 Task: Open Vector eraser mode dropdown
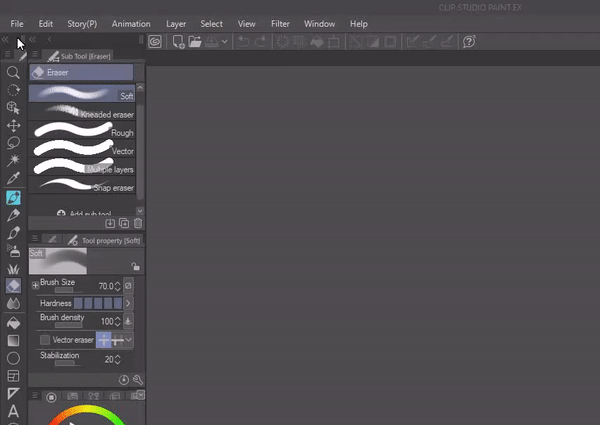129,340
